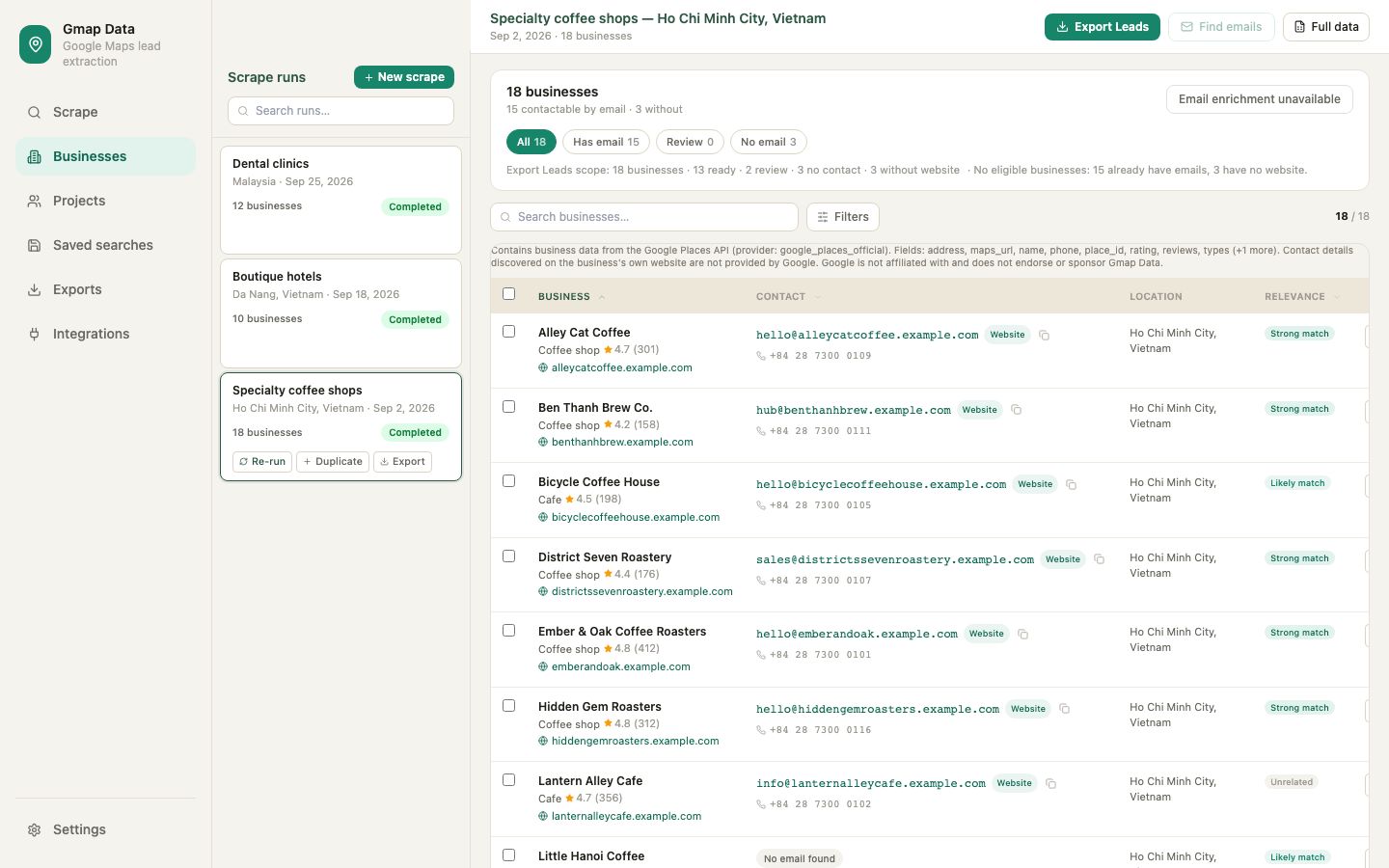Start a New scrape
The width and height of the screenshot is (1389, 868).
pos(404,77)
